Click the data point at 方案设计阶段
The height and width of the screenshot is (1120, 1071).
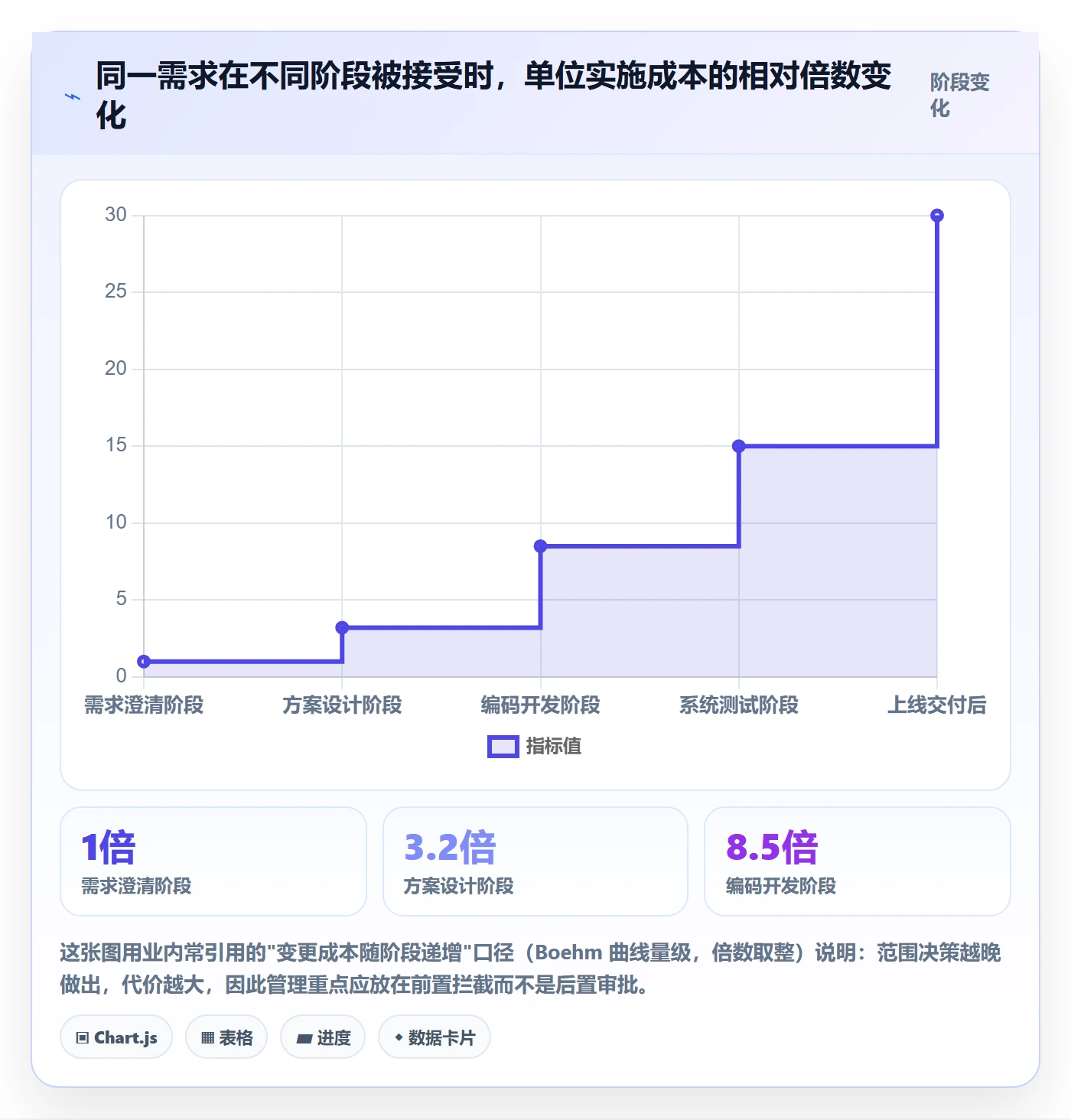pos(342,627)
